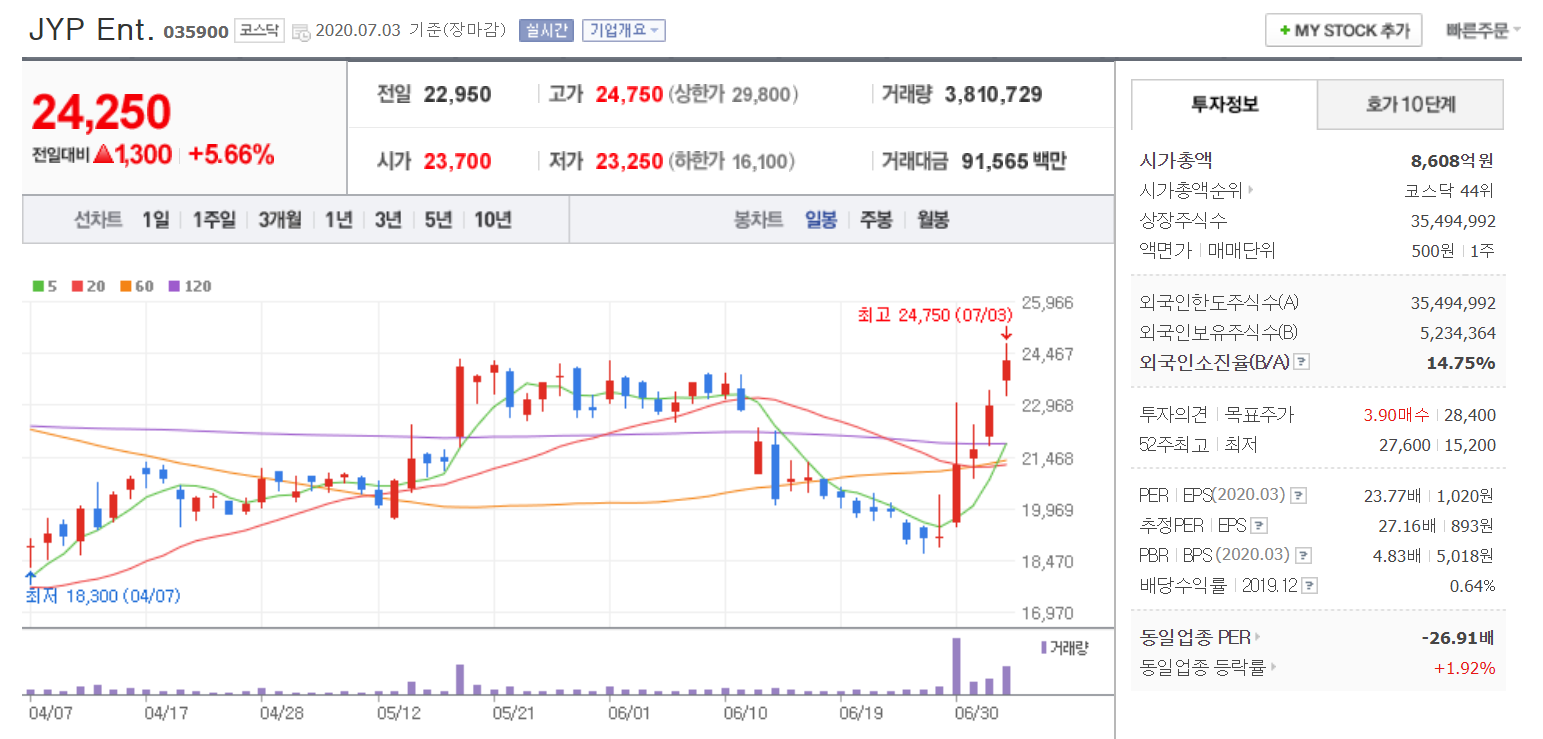Click the 외국인소진율 value 14.75%
The image size is (1543, 739).
pos(1461,362)
